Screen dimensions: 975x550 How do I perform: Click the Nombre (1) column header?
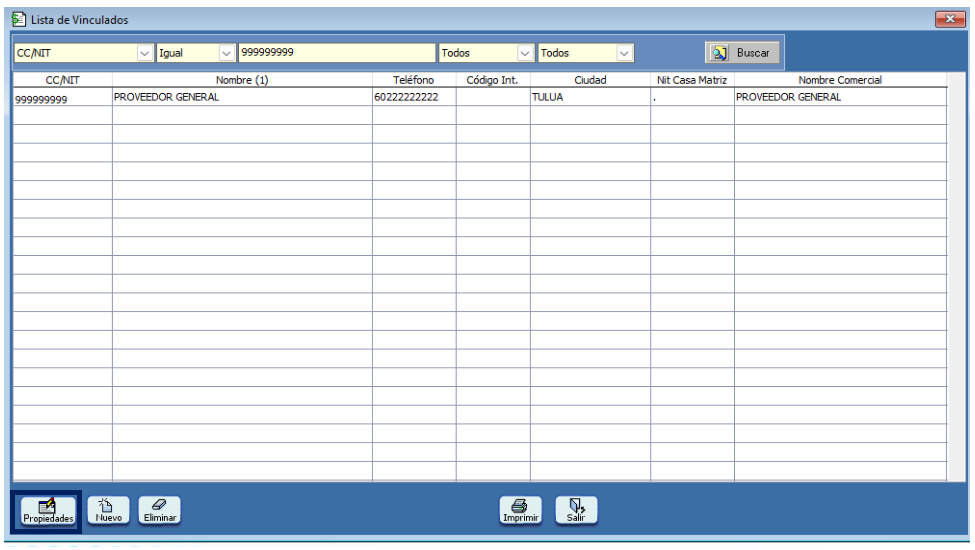242,80
